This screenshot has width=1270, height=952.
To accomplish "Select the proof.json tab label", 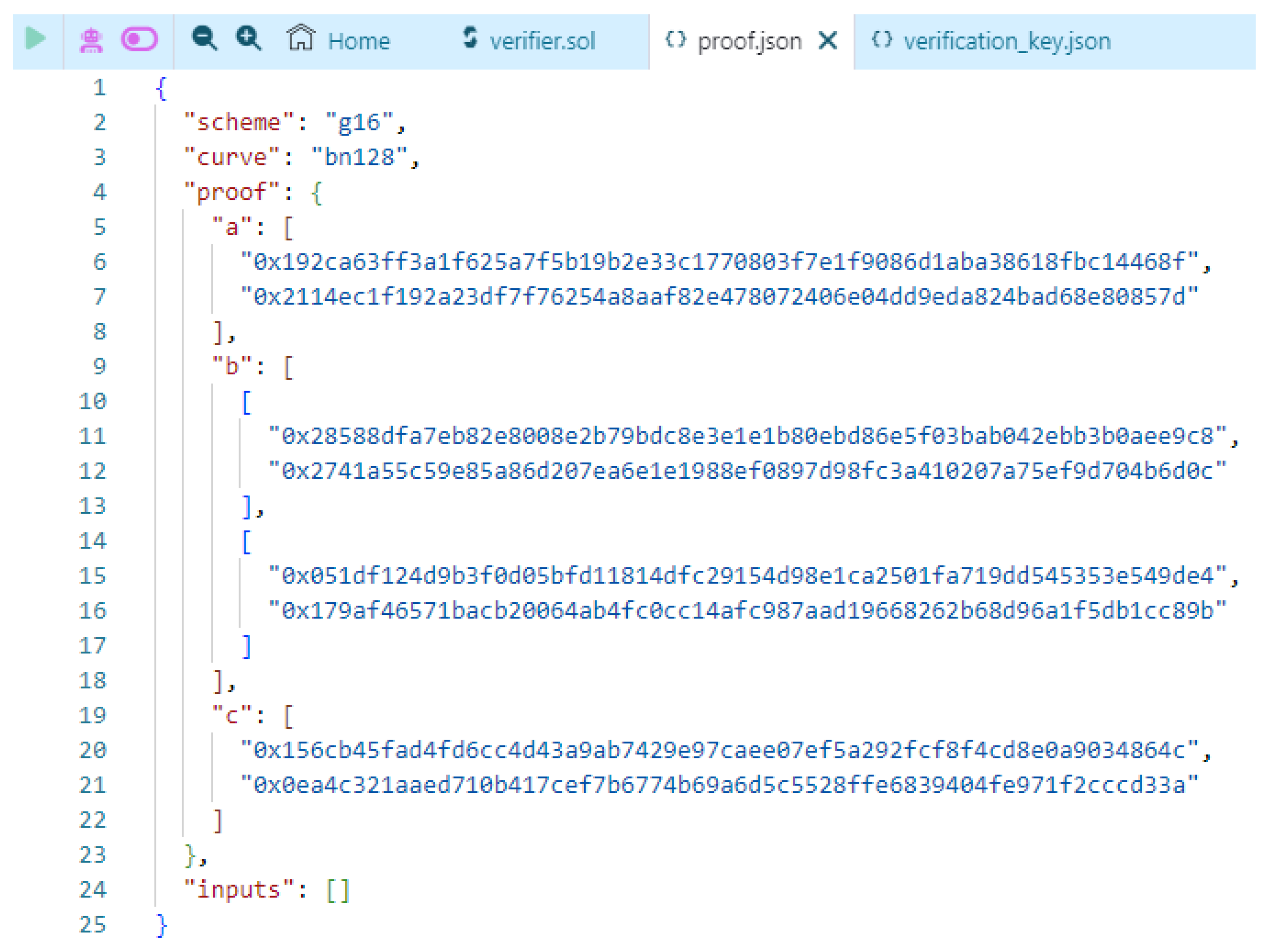I will pyautogui.click(x=749, y=41).
